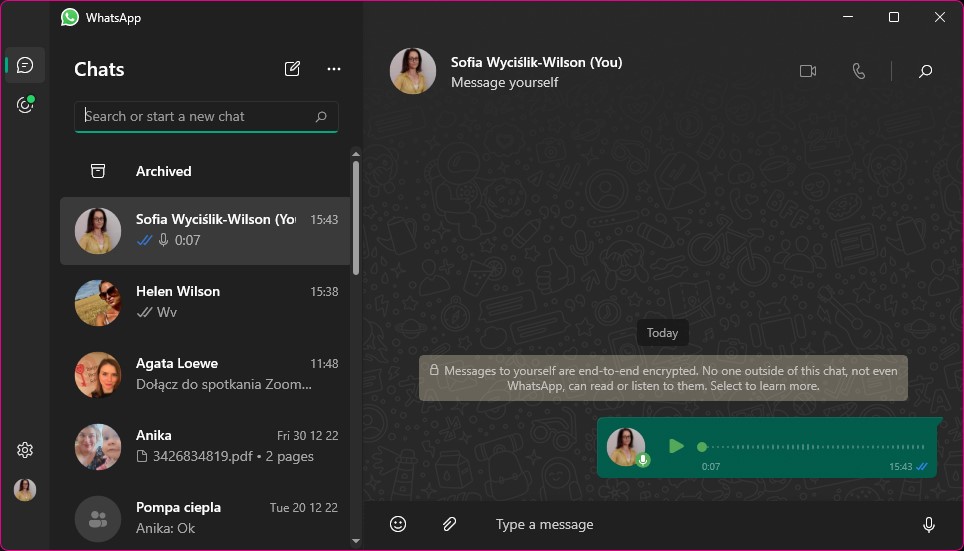The width and height of the screenshot is (964, 551).
Task: Click the Archived box icon
Action: pos(98,171)
